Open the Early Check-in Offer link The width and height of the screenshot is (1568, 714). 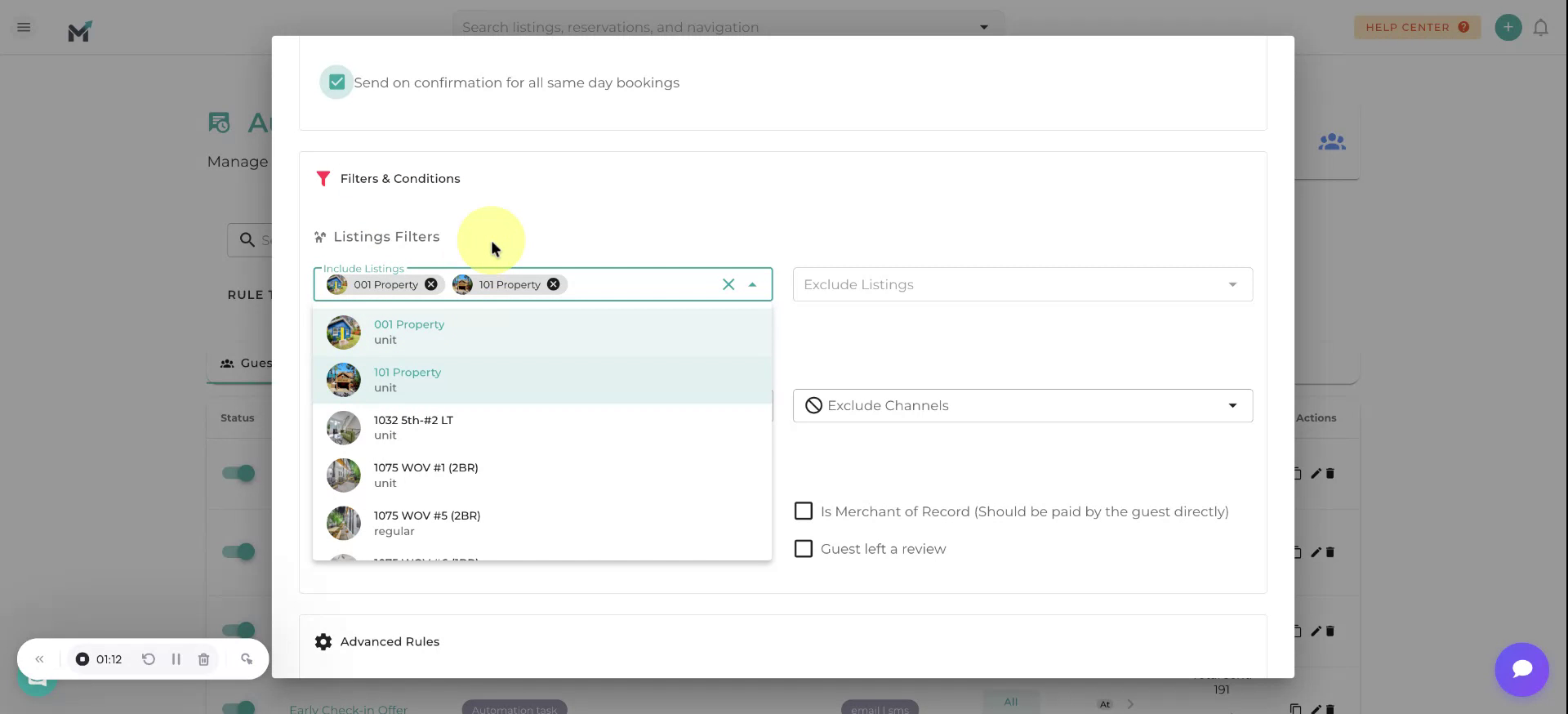click(x=348, y=708)
